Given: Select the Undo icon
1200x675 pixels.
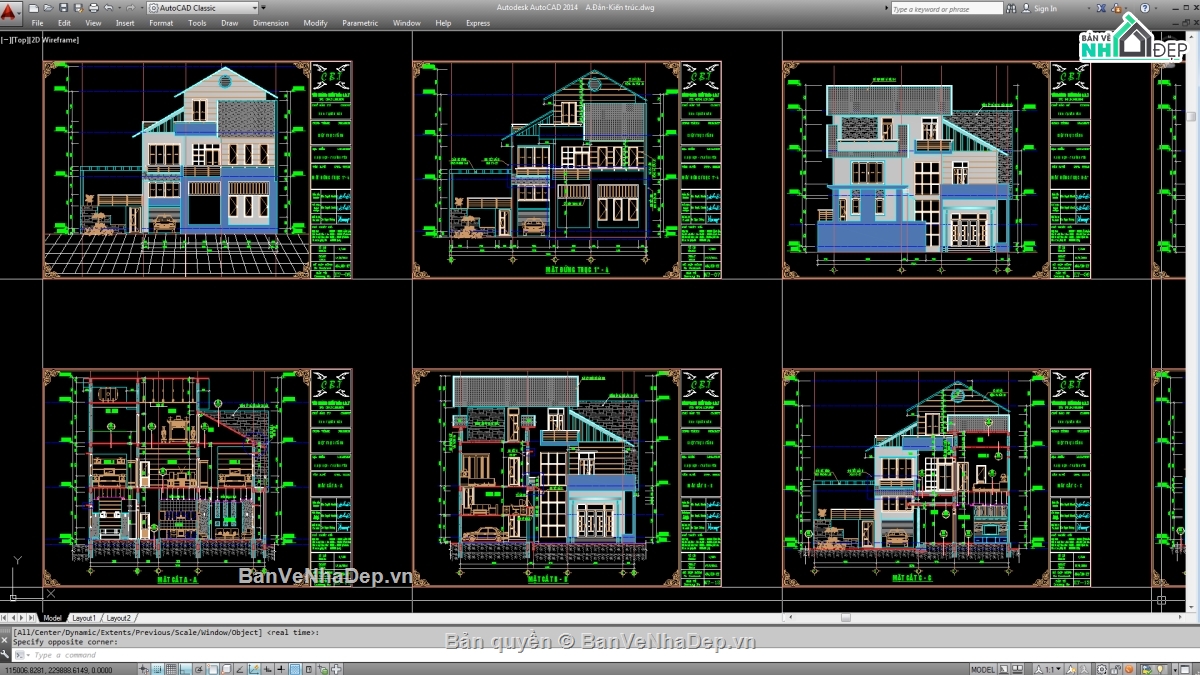Looking at the screenshot, I should tap(108, 7).
